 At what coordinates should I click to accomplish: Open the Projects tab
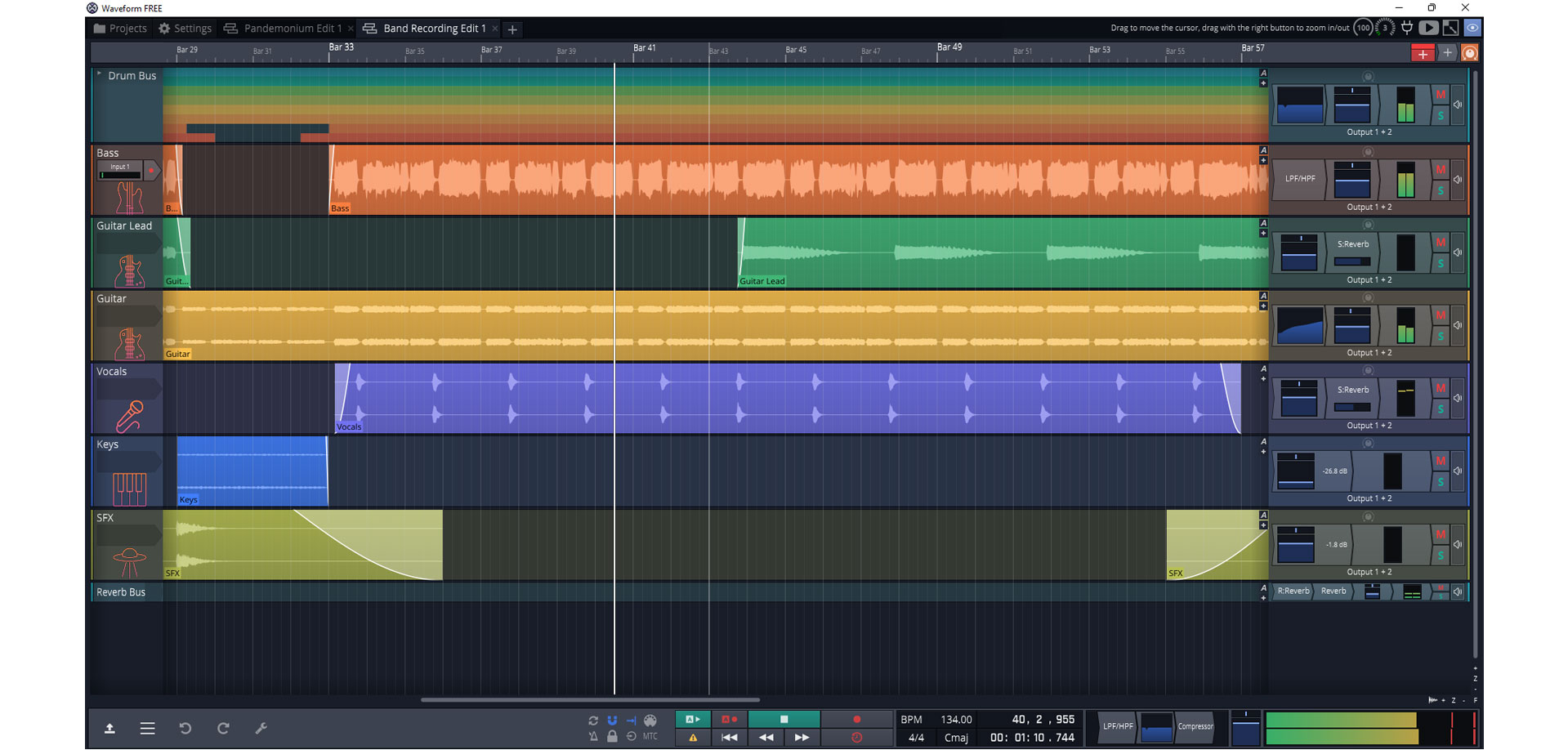(x=120, y=29)
